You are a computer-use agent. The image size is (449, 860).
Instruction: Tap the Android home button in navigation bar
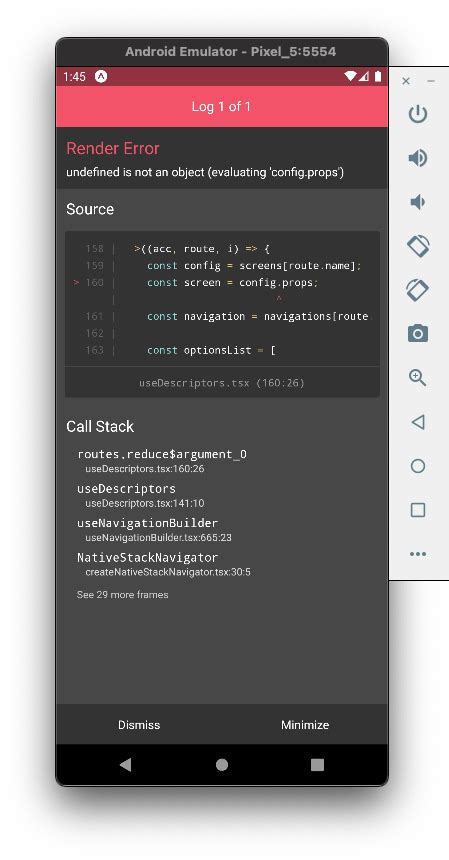pyautogui.click(x=221, y=765)
